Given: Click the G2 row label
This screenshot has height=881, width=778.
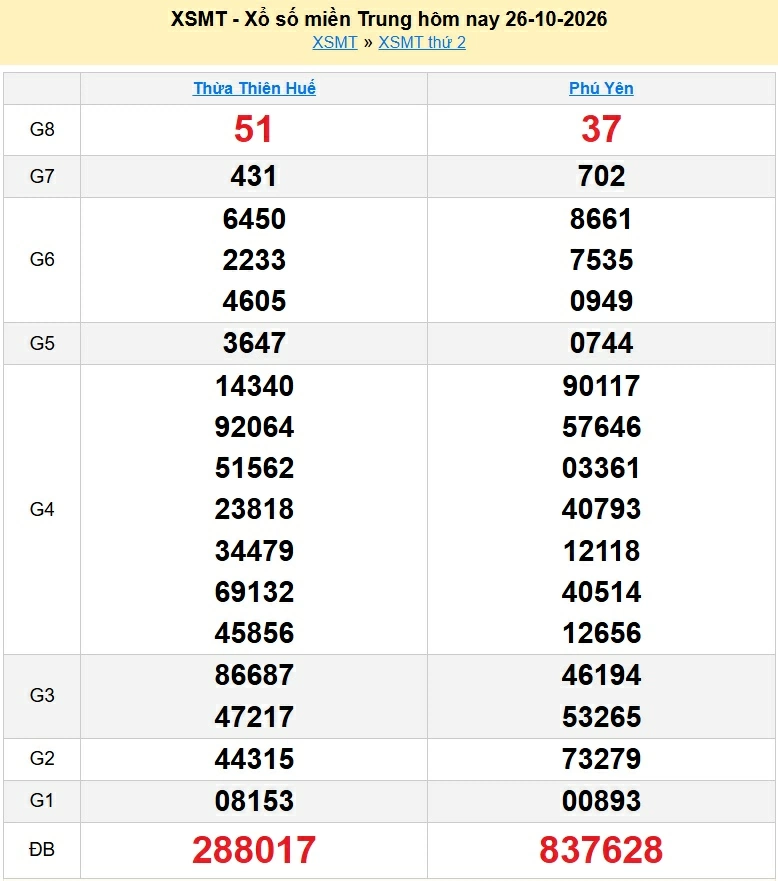Looking at the screenshot, I should click(42, 759).
